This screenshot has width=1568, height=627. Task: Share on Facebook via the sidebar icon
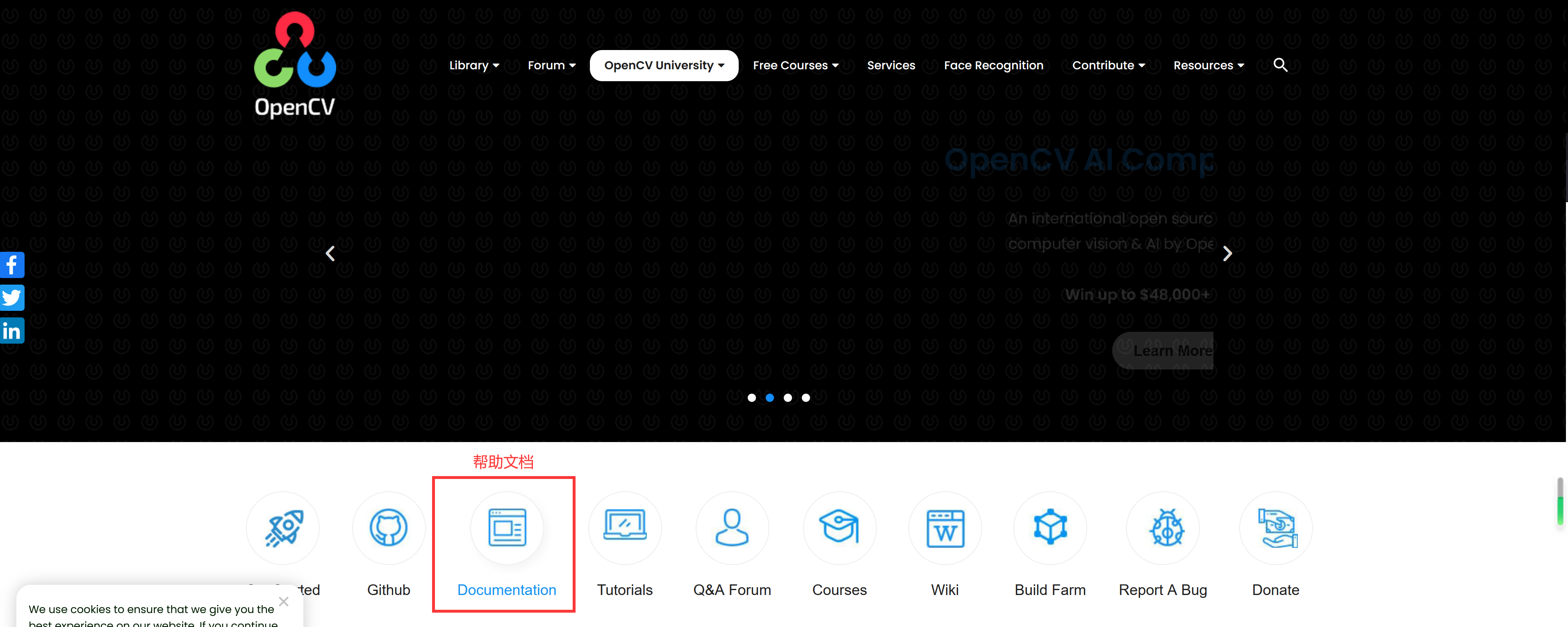11,265
